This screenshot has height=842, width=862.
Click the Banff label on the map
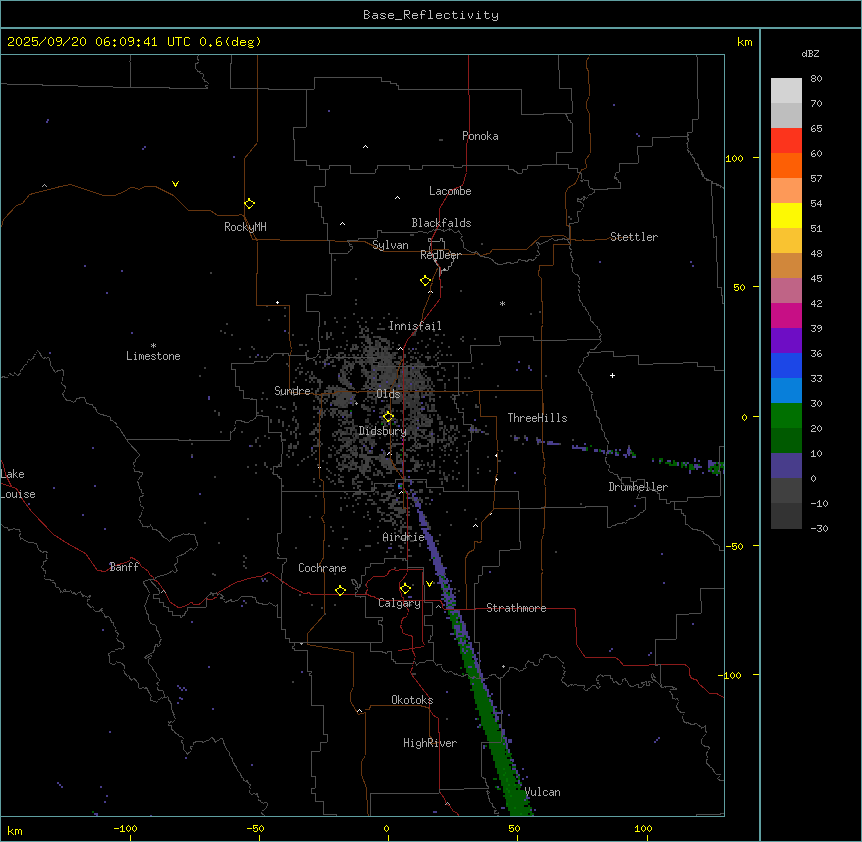click(125, 567)
